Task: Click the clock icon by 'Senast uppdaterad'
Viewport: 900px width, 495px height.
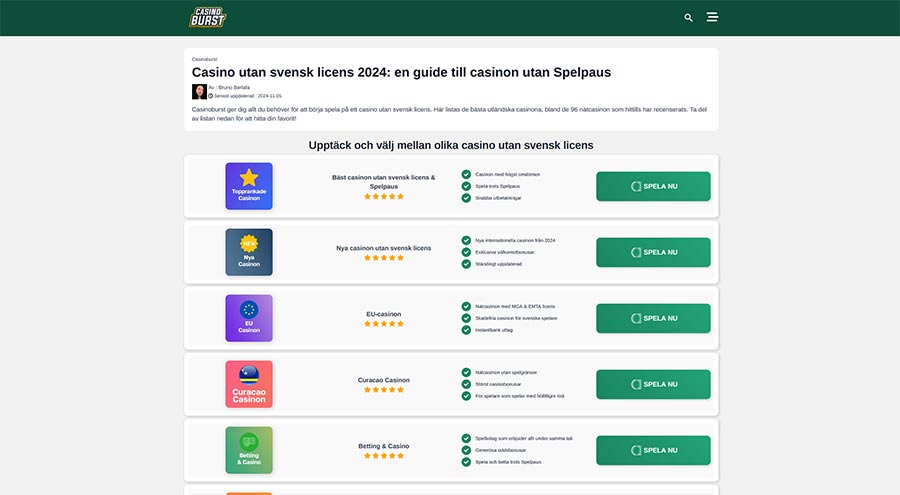Action: (x=211, y=96)
